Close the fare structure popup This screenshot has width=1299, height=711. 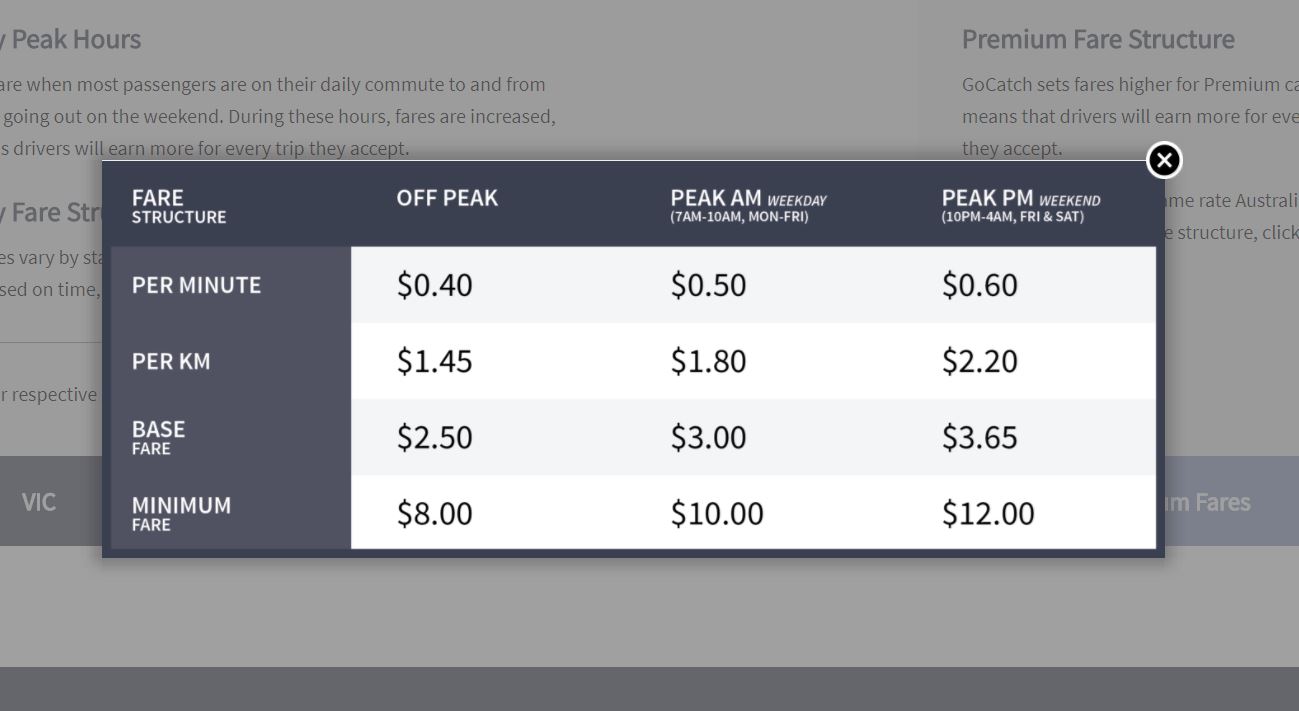tap(1164, 160)
